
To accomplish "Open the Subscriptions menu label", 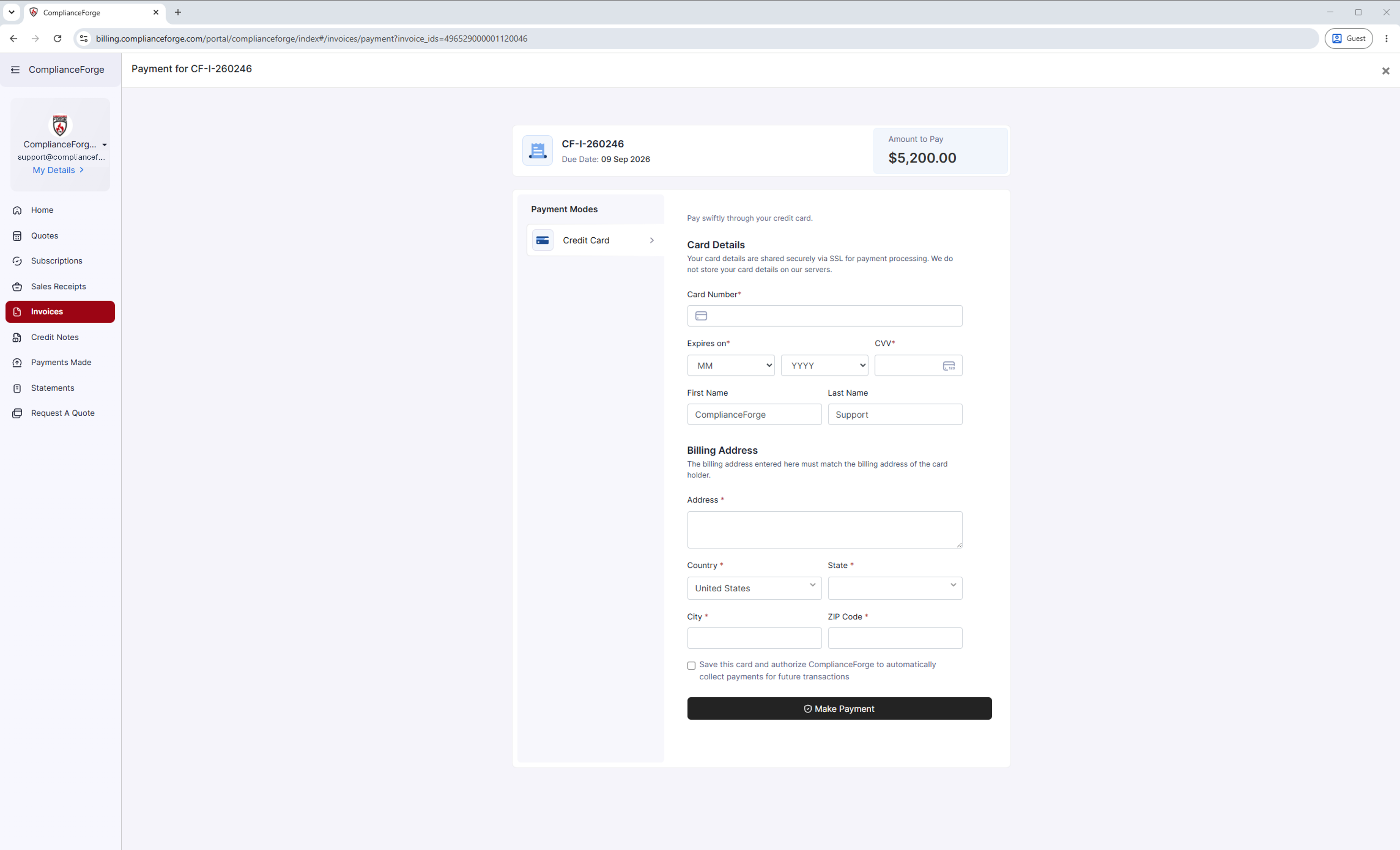I will click(57, 261).
